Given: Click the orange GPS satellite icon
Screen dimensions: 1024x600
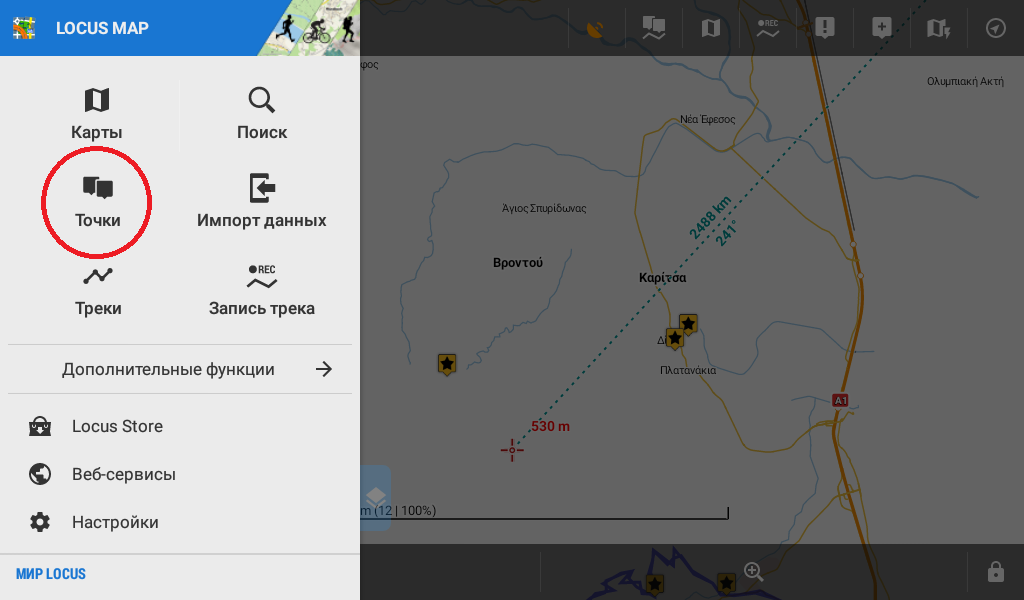Looking at the screenshot, I should click(x=597, y=28).
